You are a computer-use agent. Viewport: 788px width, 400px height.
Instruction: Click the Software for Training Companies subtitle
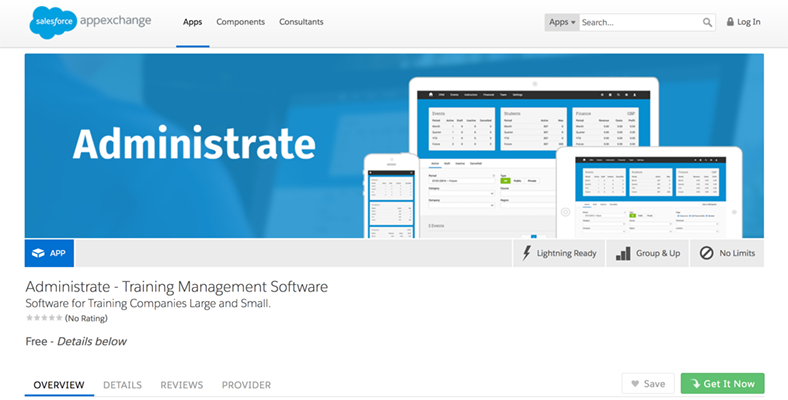pyautogui.click(x=148, y=304)
